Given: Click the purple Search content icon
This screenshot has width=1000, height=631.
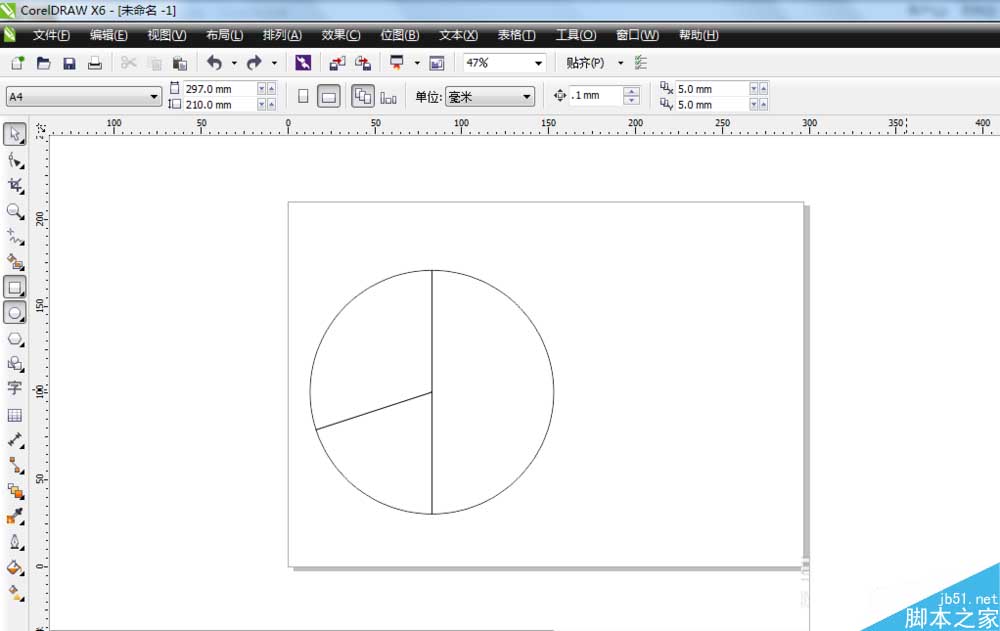Looking at the screenshot, I should click(x=303, y=63).
